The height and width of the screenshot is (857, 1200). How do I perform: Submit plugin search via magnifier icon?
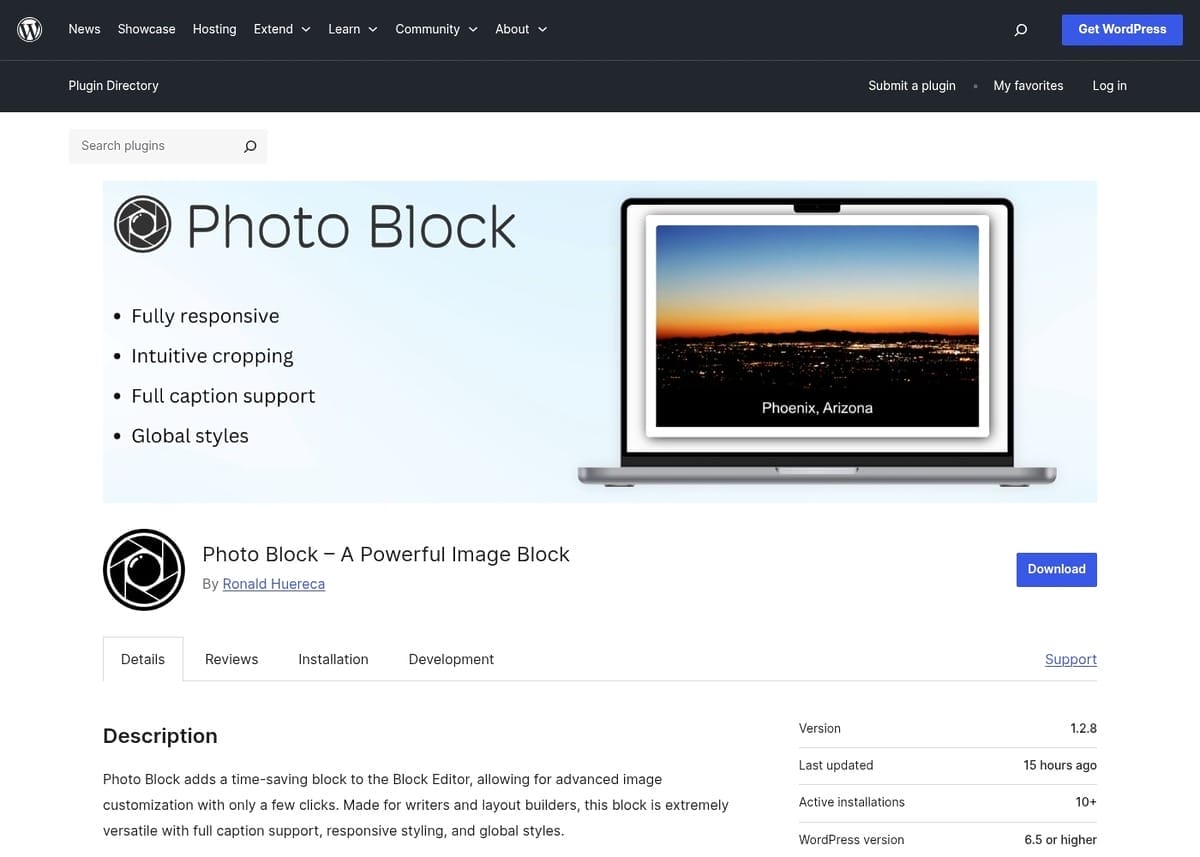pos(250,146)
